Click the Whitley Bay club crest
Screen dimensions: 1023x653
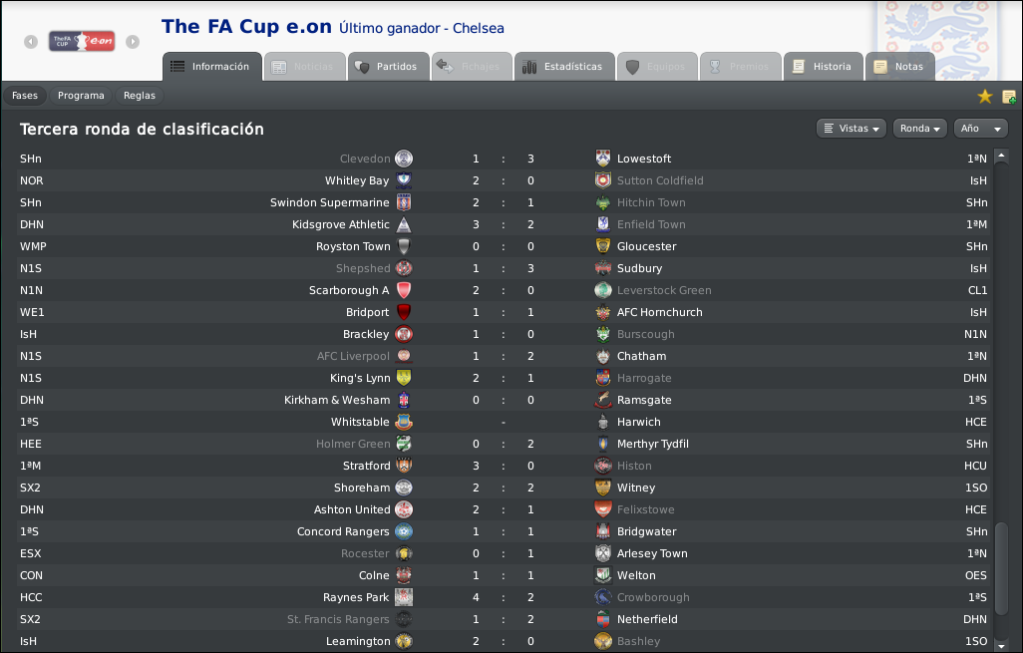[x=404, y=181]
